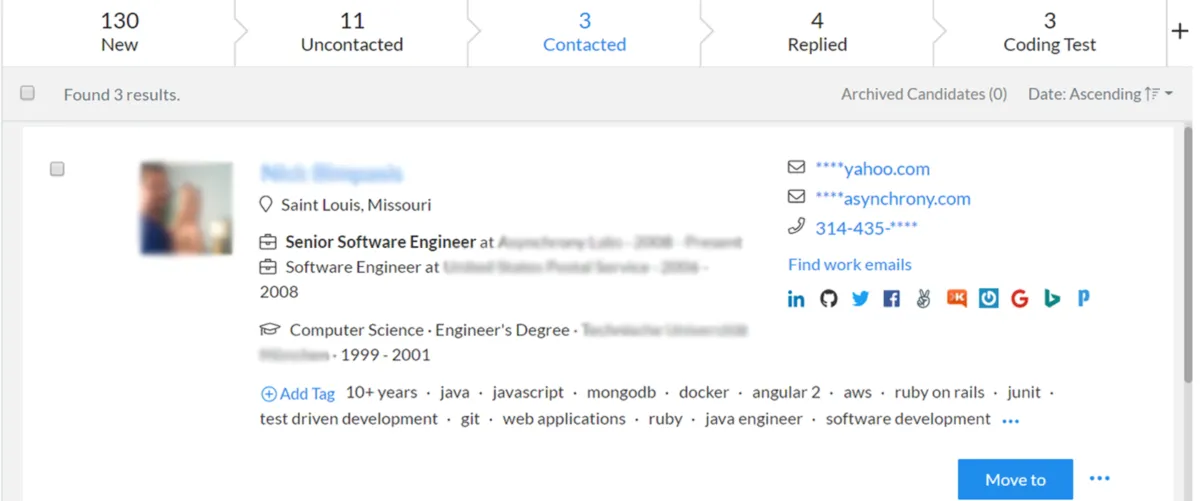Click the Twitter bird icon
This screenshot has height=501, width=1200.
pyautogui.click(x=860, y=299)
